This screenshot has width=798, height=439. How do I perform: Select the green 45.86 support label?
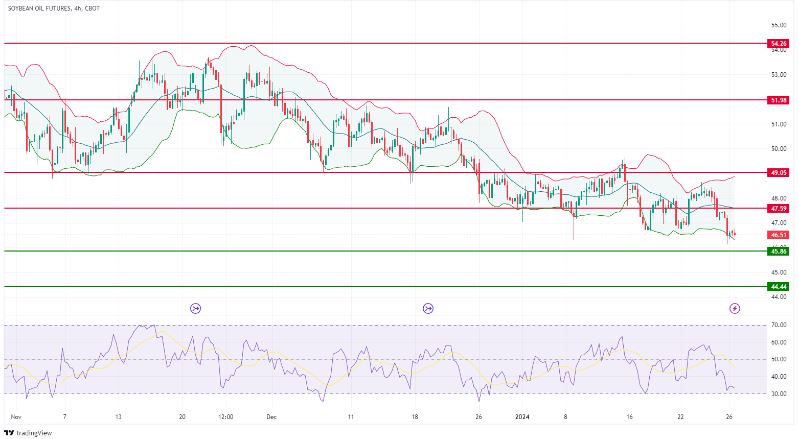[778, 250]
